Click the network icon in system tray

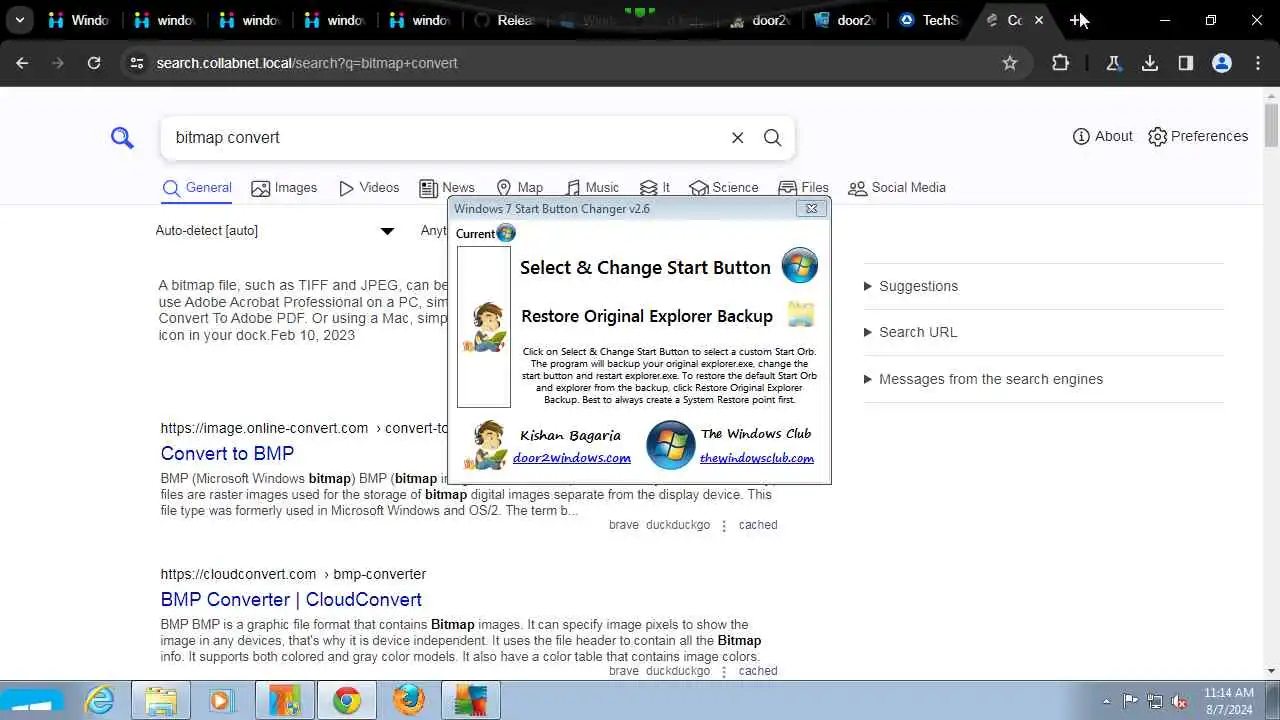(x=1155, y=701)
